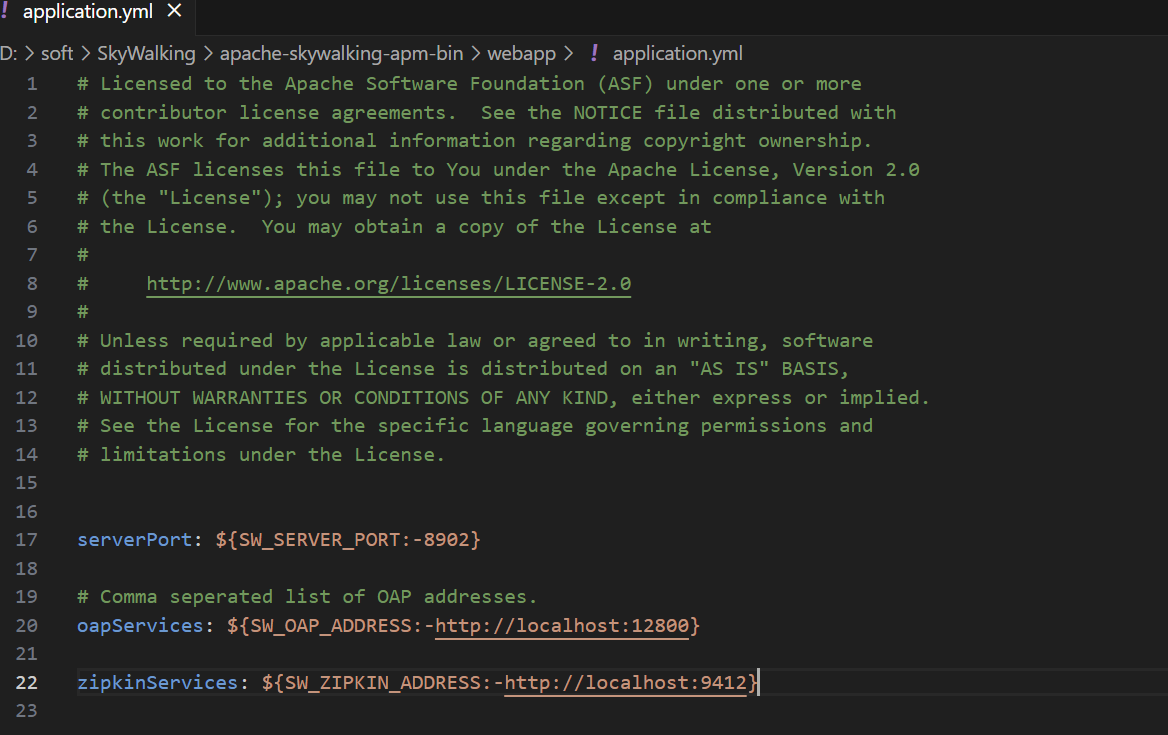
Task: Click line number 1 in the gutter
Action: (x=32, y=84)
